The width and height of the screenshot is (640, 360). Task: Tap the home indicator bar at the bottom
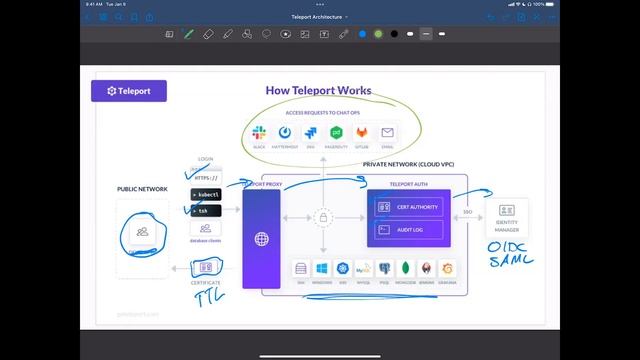(320, 356)
